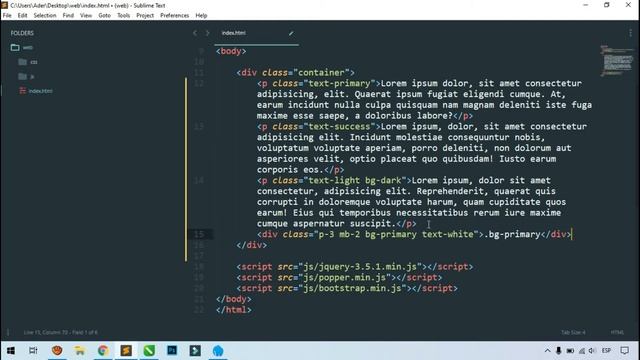Screen dimensions: 640x360
Task: Expand the css folder
Action: [22, 62]
